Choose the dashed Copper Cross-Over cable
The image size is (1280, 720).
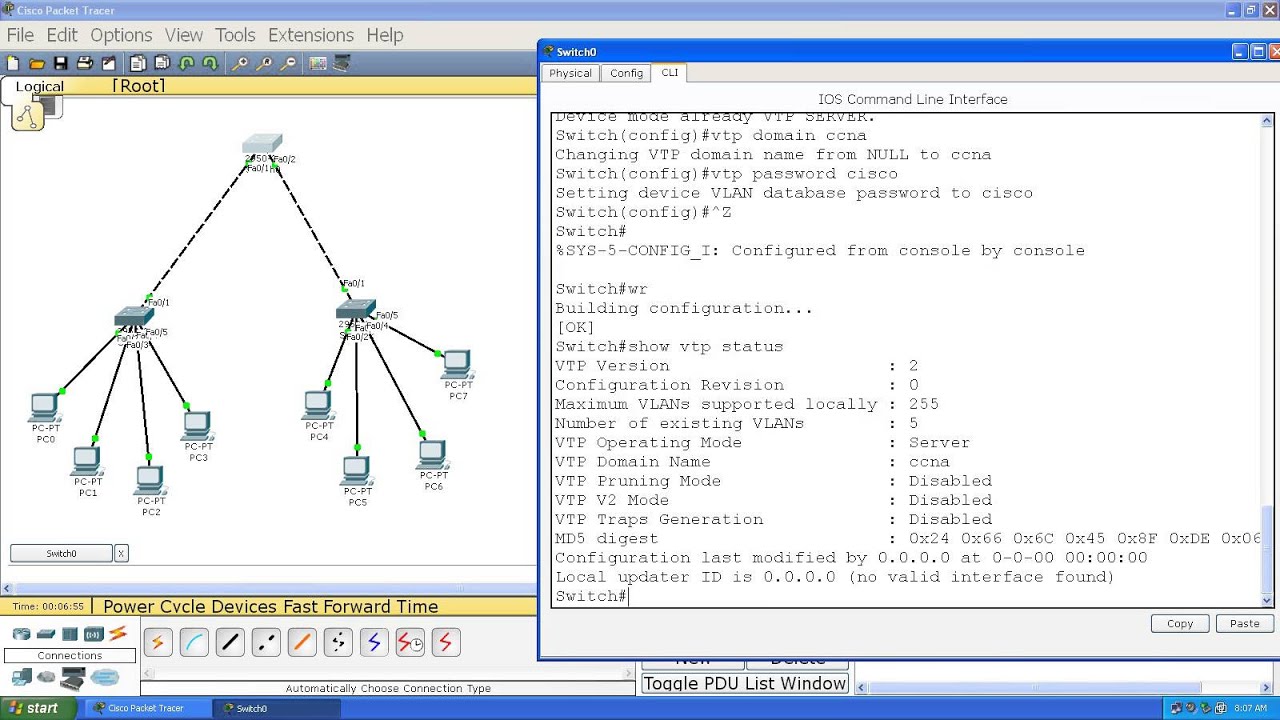[x=266, y=642]
